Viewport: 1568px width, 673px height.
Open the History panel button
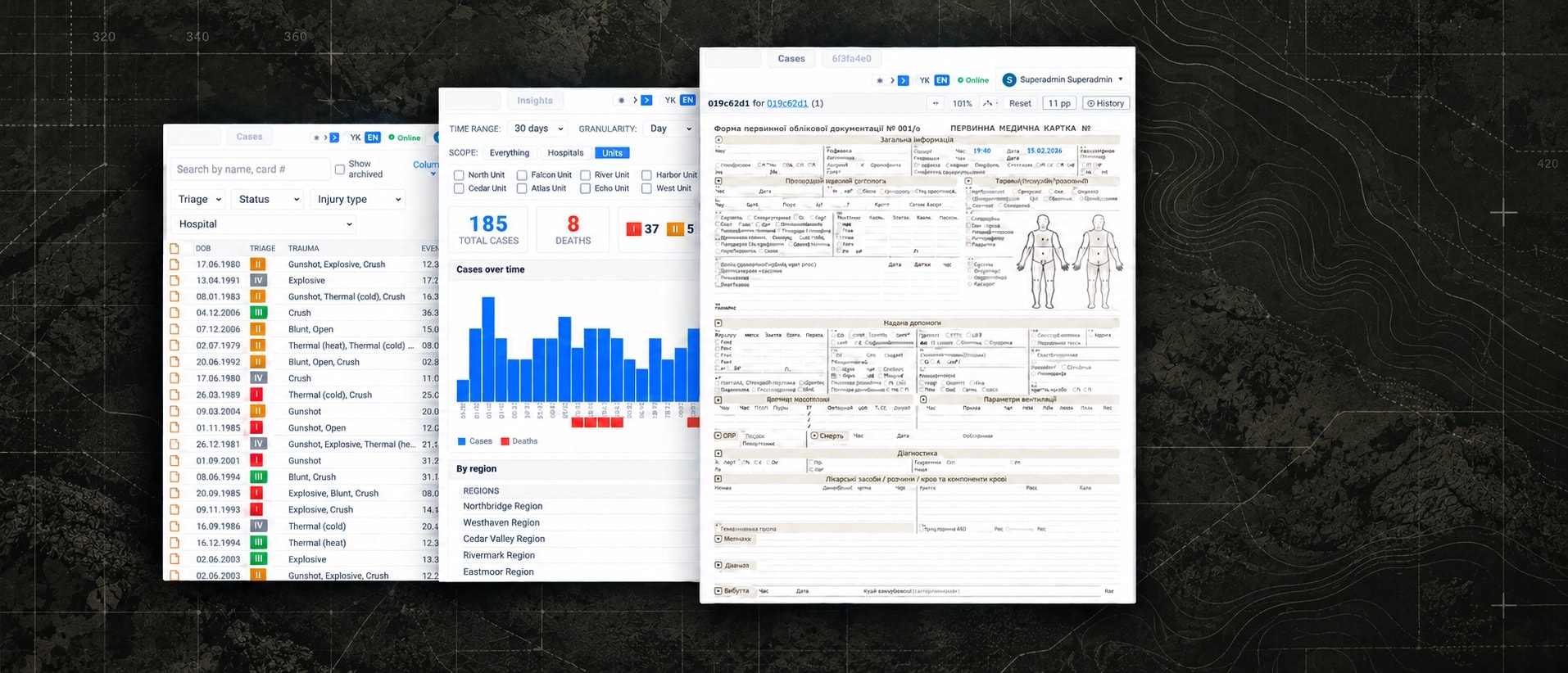1106,103
